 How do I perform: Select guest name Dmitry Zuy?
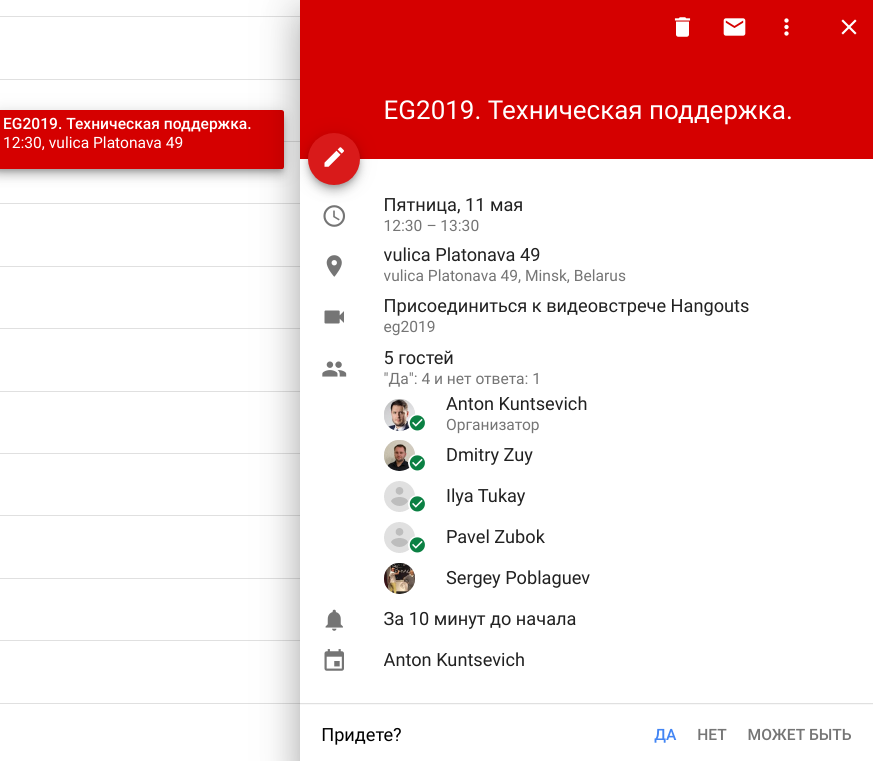[489, 455]
